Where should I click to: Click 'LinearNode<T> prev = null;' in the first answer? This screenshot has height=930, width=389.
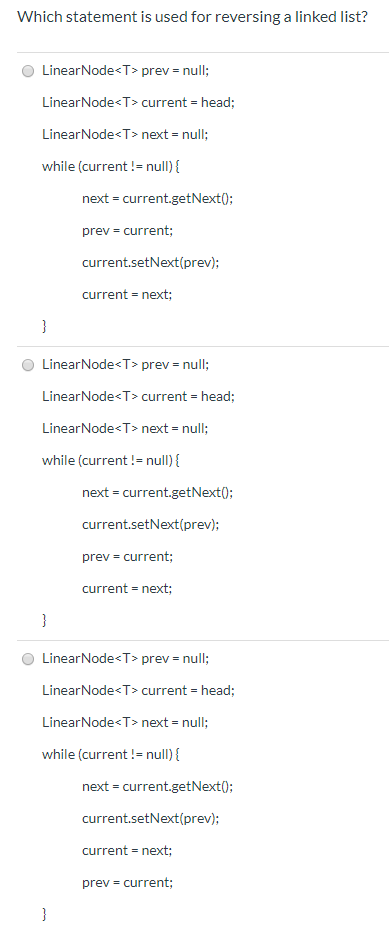pyautogui.click(x=125, y=71)
